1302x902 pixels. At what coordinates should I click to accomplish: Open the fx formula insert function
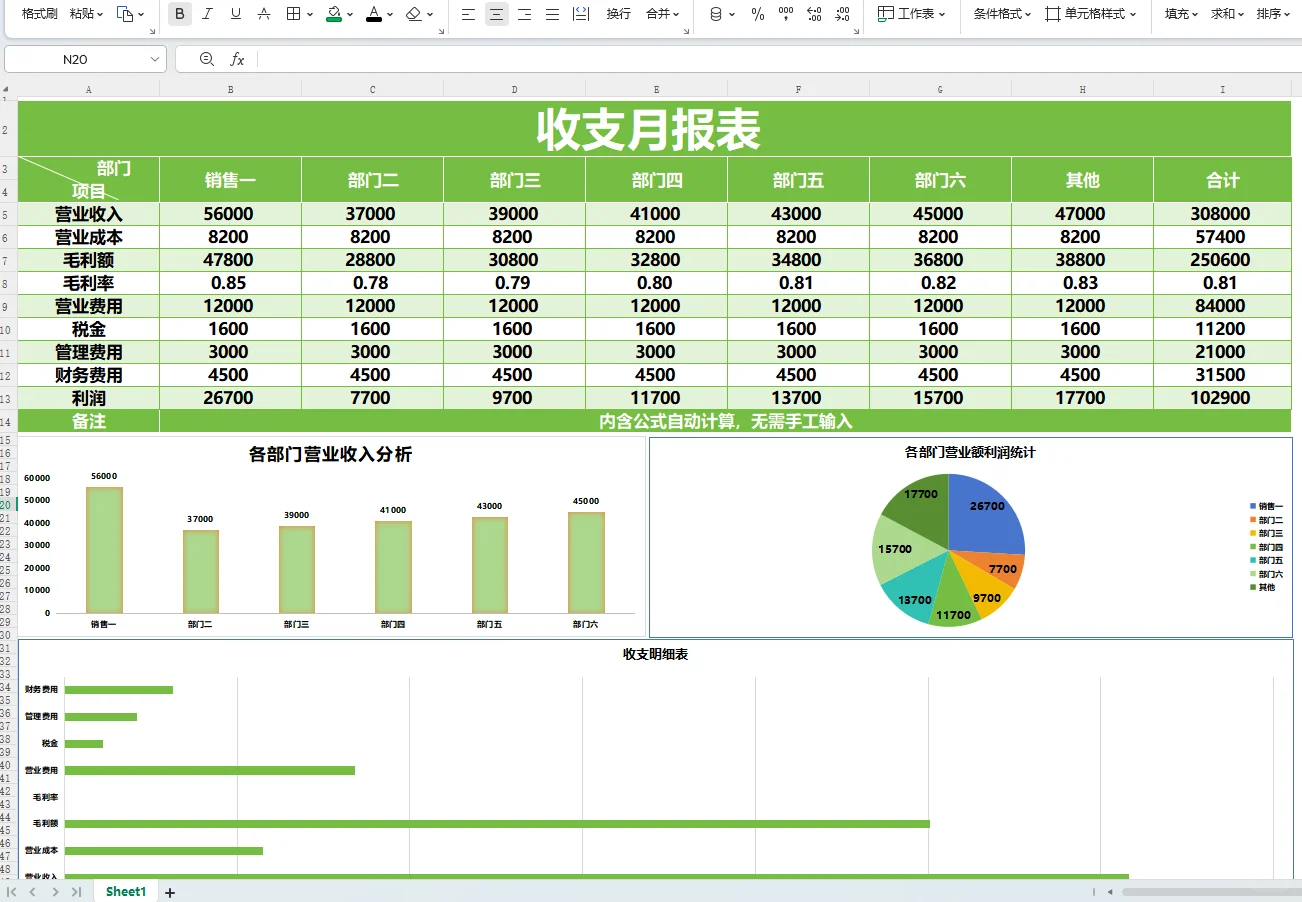tap(236, 58)
